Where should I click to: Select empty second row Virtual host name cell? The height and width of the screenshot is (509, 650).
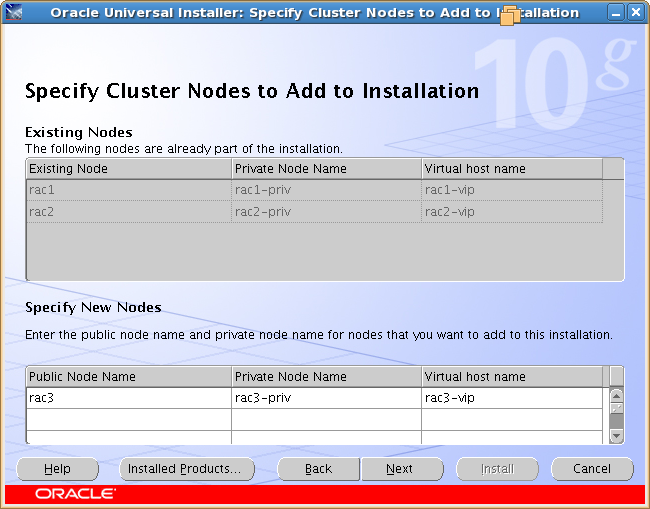click(512, 419)
